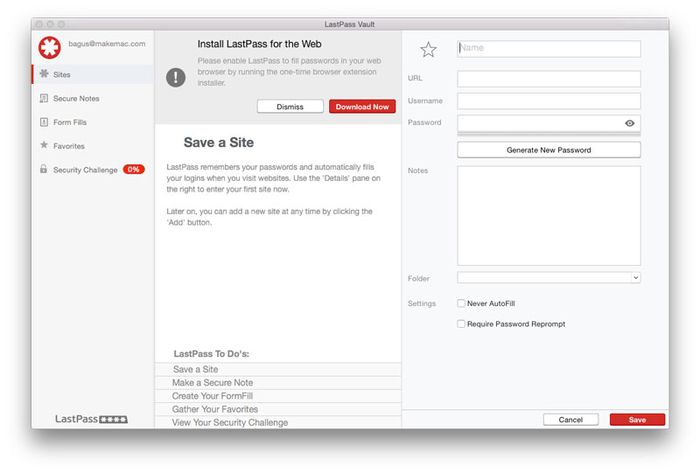This screenshot has width=700, height=473.
Task: Click the Favorites star icon in sidebar
Action: point(44,145)
